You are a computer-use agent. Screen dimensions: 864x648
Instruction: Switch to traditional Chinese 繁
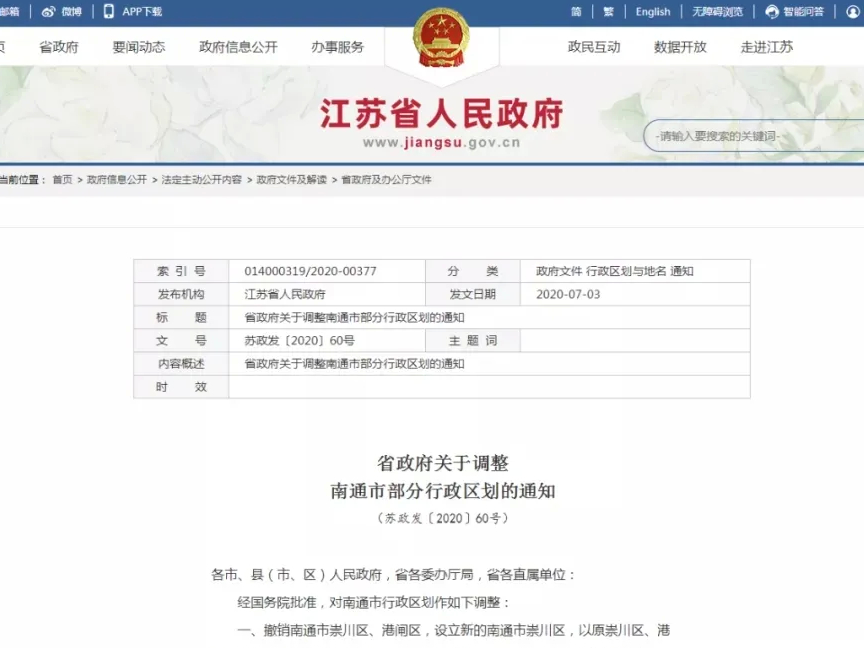tap(609, 12)
